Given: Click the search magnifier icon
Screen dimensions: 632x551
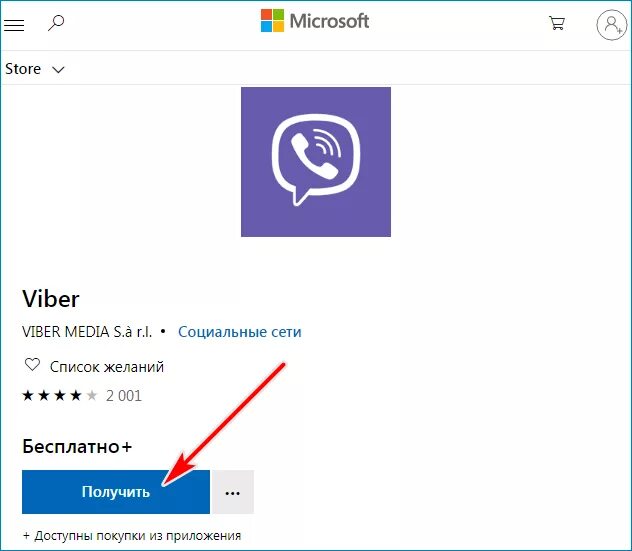Looking at the screenshot, I should (56, 23).
